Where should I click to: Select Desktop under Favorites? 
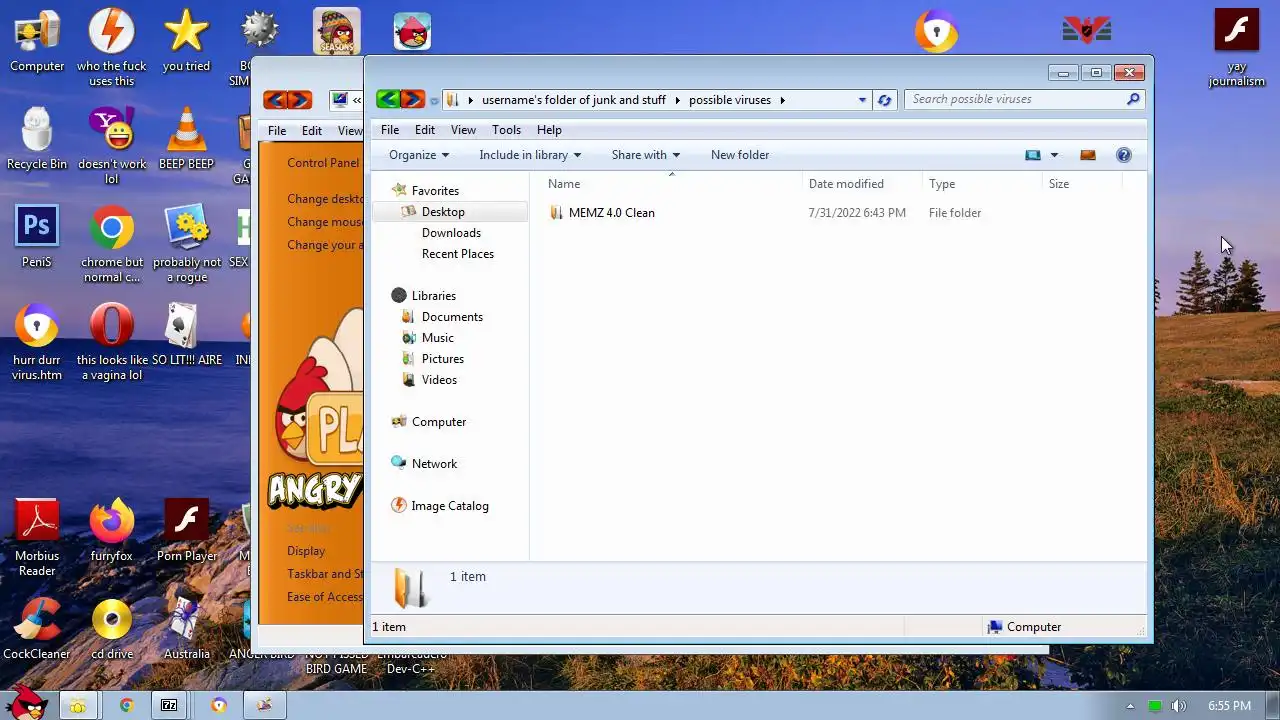click(x=443, y=212)
